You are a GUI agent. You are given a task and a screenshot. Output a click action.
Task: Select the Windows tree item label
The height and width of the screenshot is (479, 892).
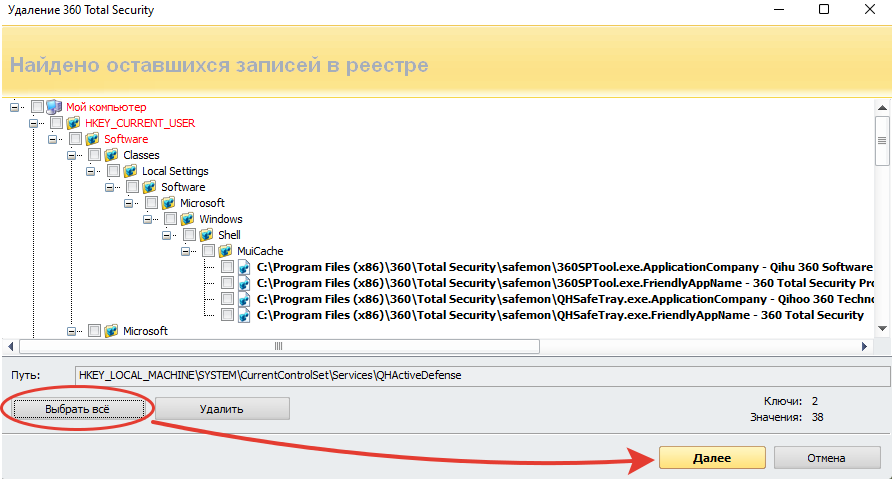pos(221,219)
